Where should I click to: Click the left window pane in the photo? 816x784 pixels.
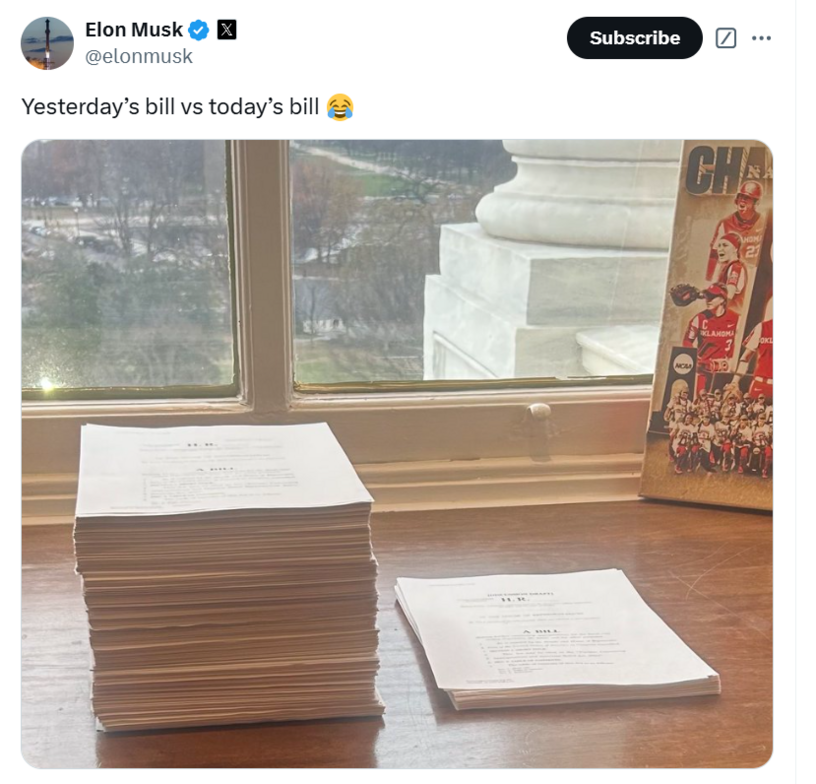pyautogui.click(x=126, y=263)
